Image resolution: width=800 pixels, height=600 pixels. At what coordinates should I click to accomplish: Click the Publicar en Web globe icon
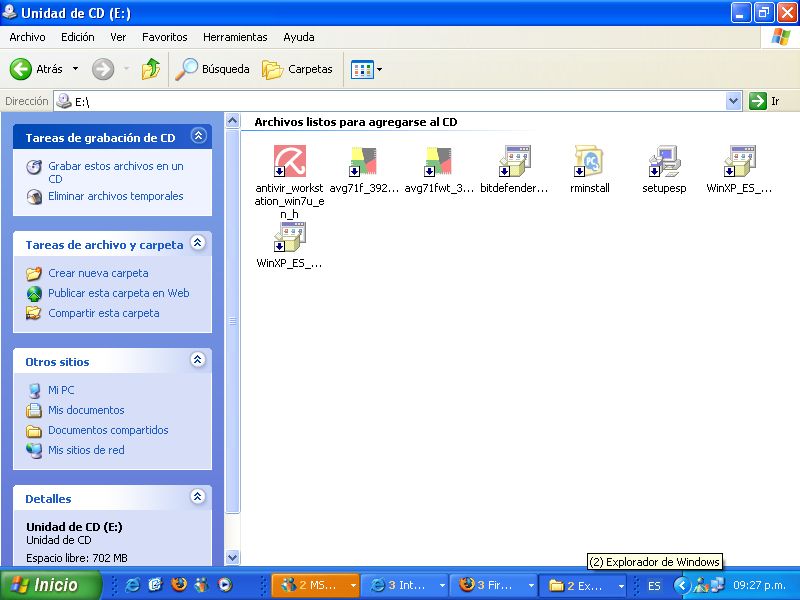(34, 293)
